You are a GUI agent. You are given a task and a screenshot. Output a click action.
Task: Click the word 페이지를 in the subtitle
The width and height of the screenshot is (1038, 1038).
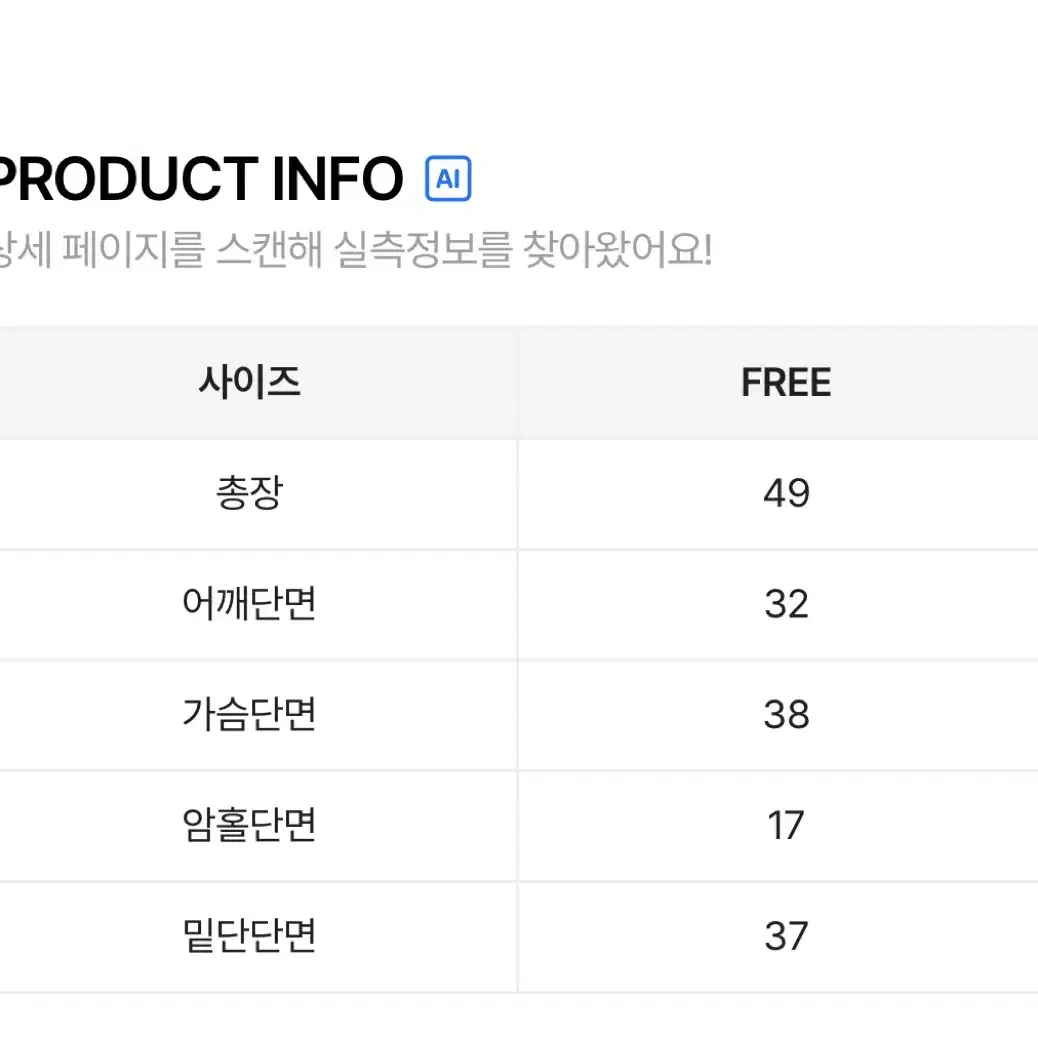click(x=134, y=250)
